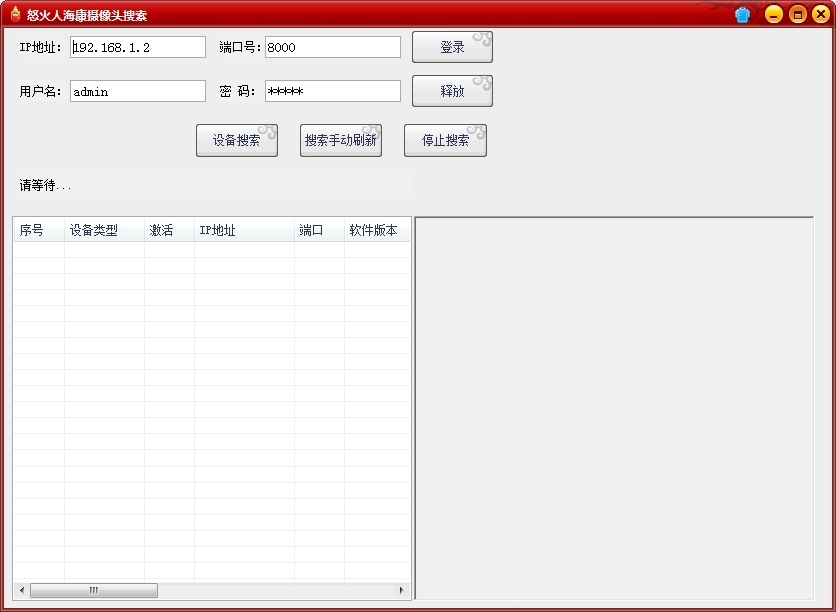Focus the 密码 password field
This screenshot has width=836, height=612.
[333, 91]
